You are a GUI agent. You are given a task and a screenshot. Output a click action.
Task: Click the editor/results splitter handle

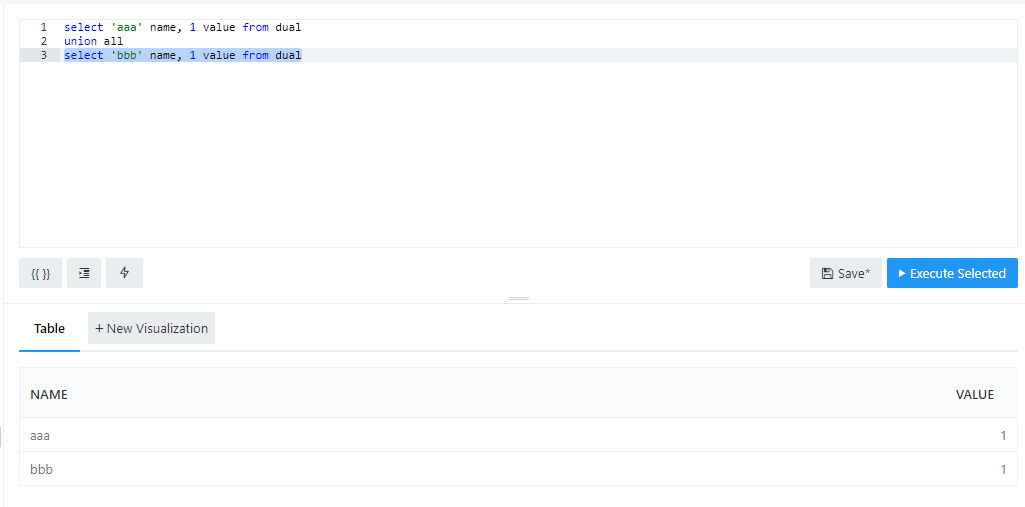519,299
